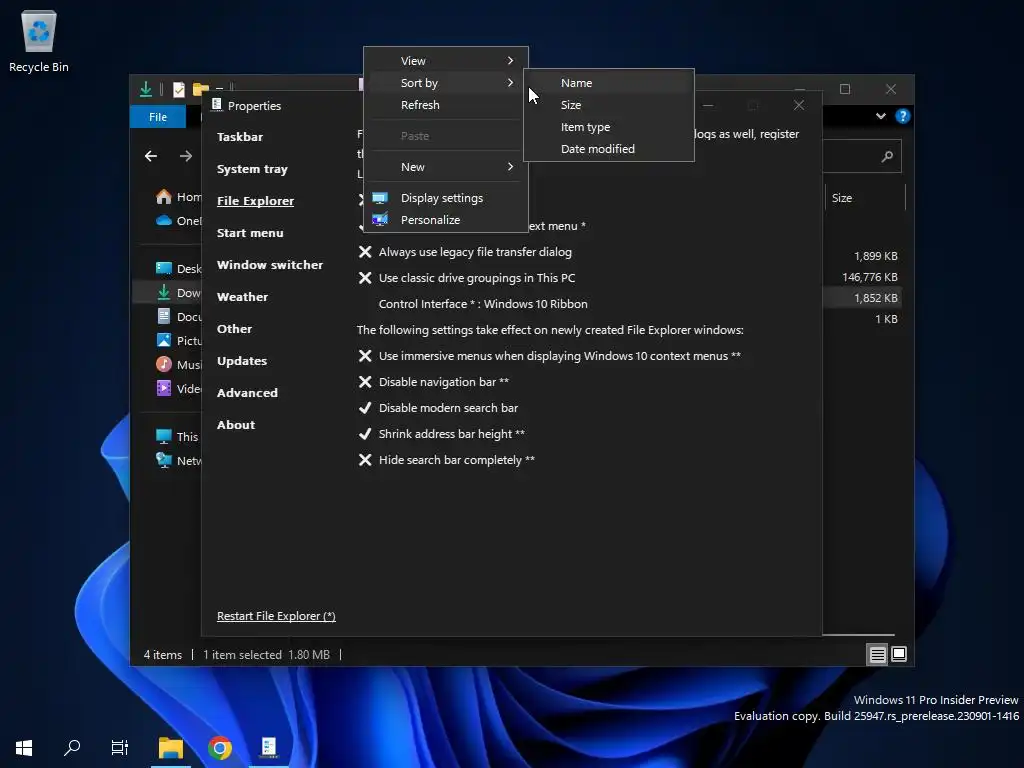1024x768 pixels.
Task: Go forward in File Explorer
Action: (x=186, y=156)
